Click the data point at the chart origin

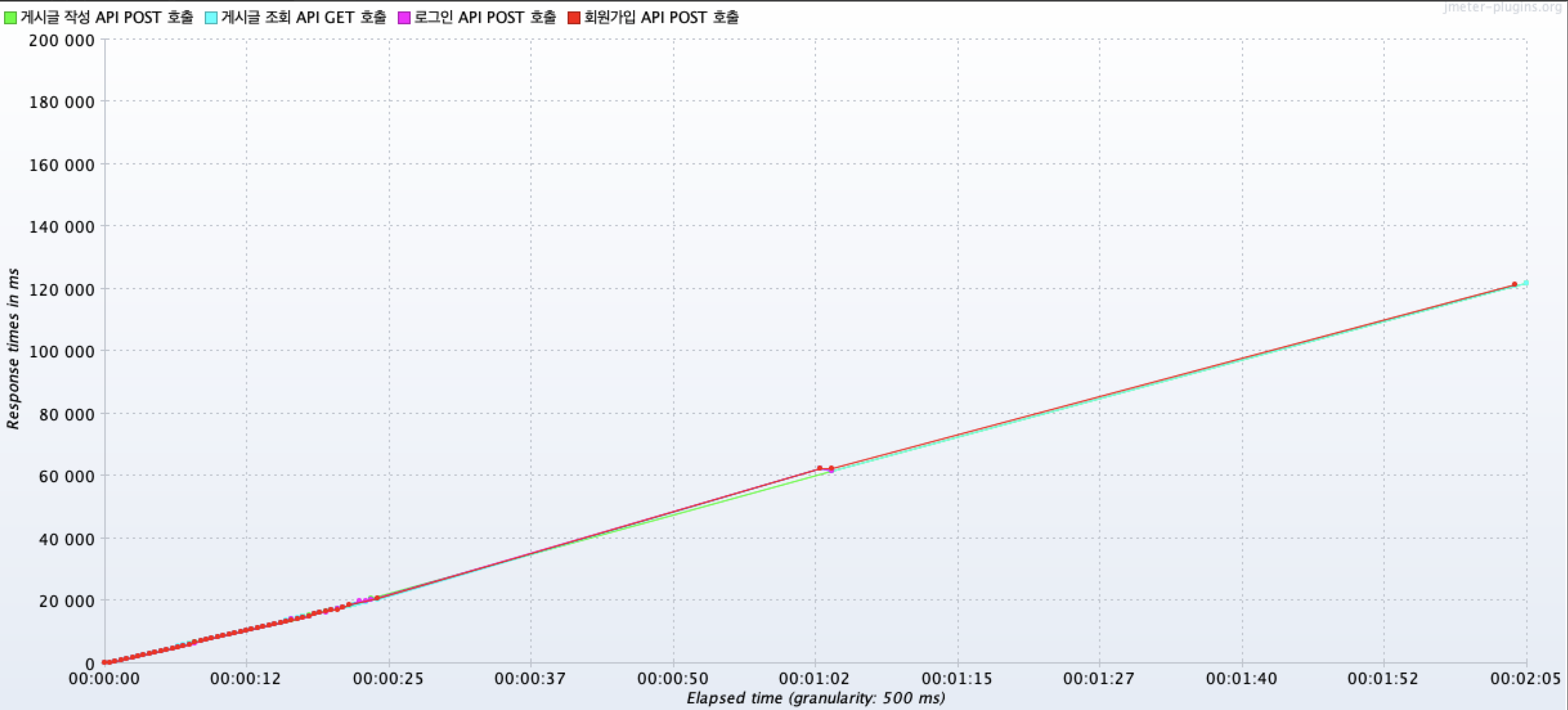[x=106, y=662]
